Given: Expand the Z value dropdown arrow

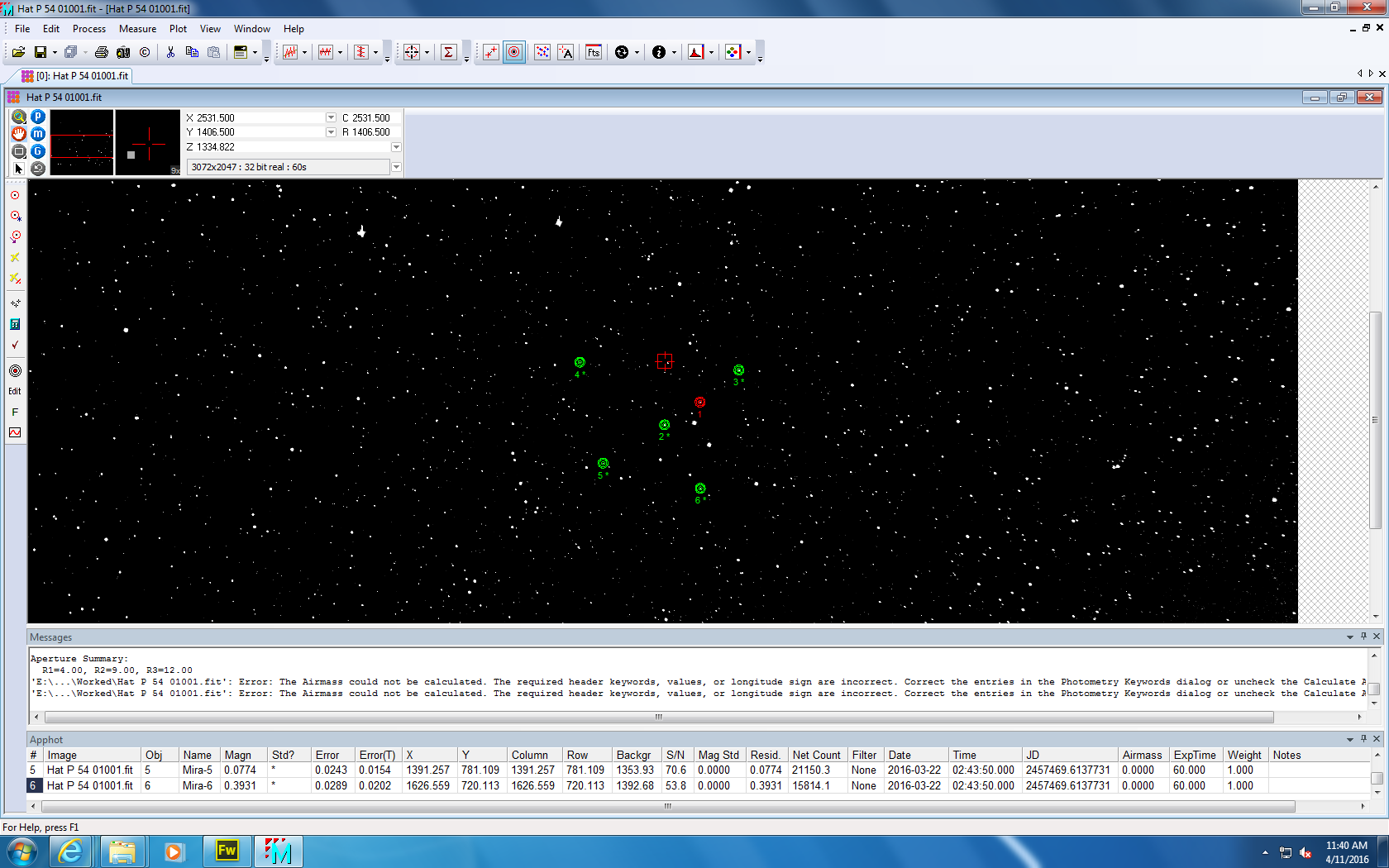Looking at the screenshot, I should (396, 147).
